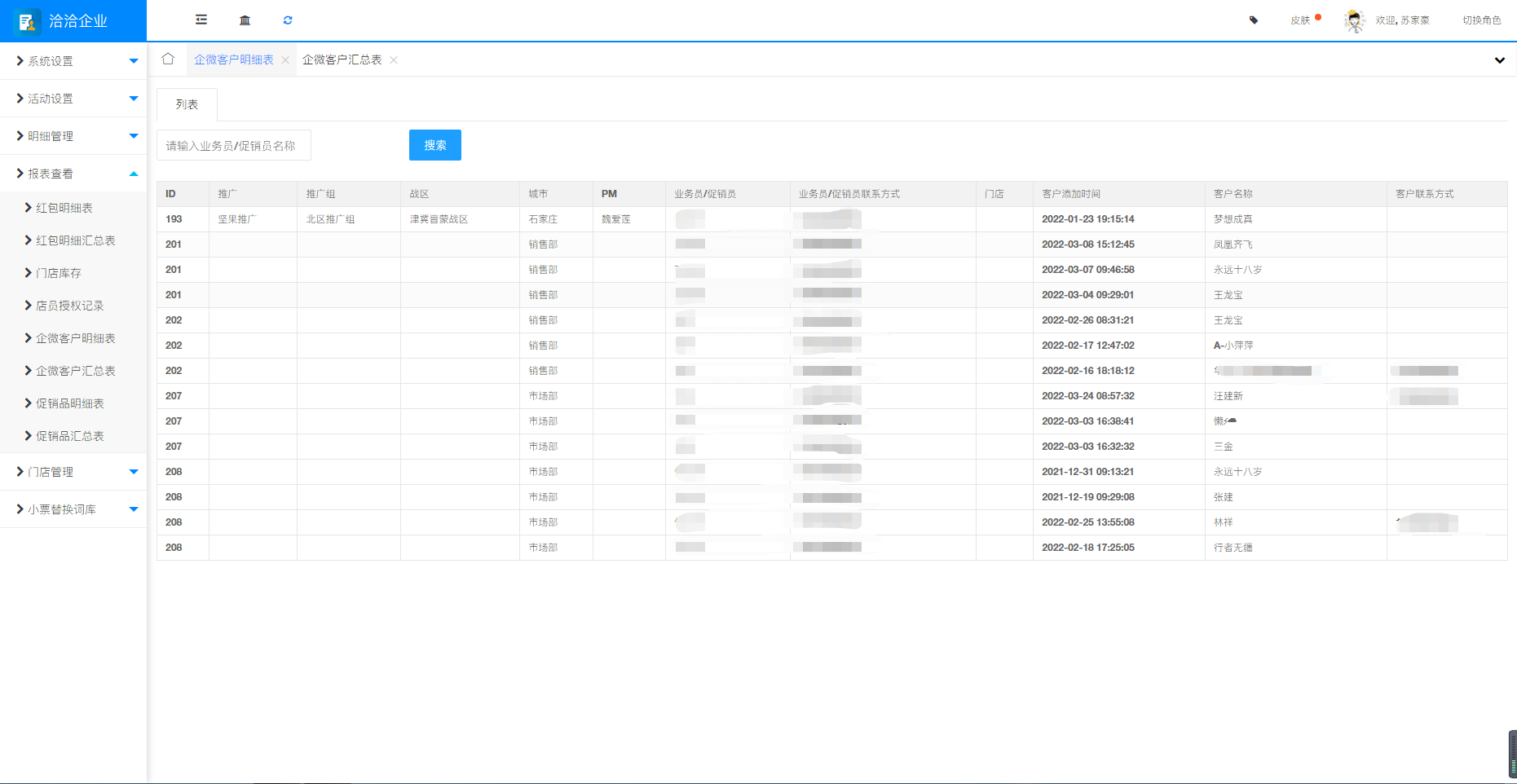The image size is (1517, 784).
Task: Go to home via house icon
Action: click(x=168, y=59)
